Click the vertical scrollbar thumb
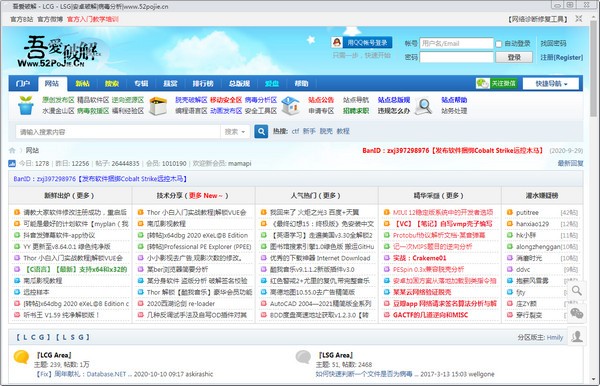Image resolution: width=600 pixels, height=386 pixels. [593, 69]
